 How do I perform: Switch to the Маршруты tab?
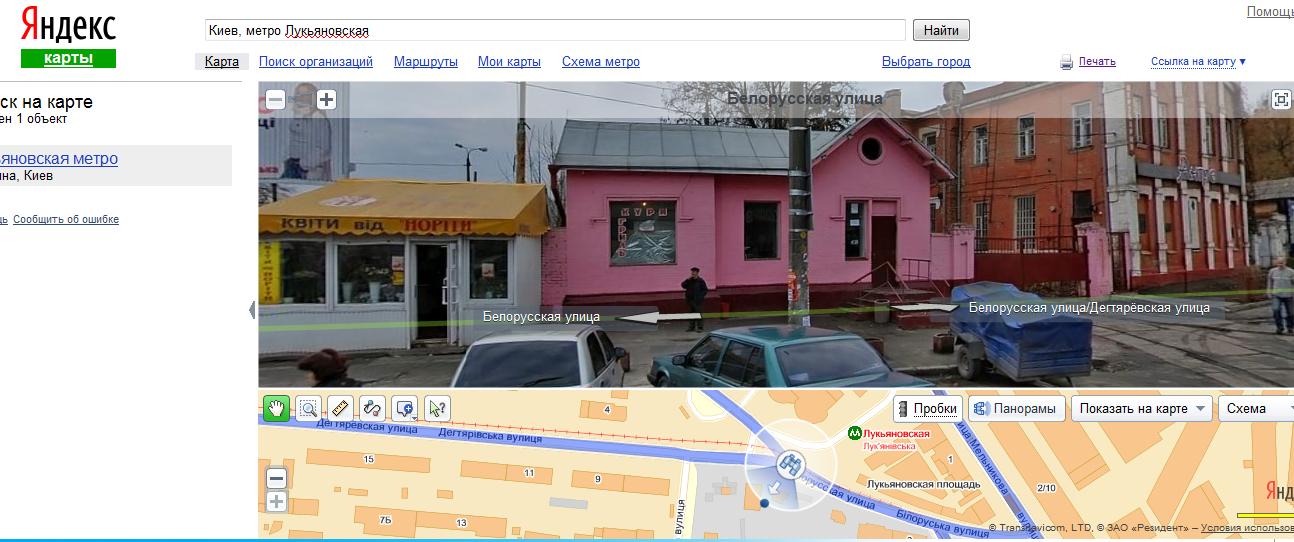pyautogui.click(x=426, y=62)
